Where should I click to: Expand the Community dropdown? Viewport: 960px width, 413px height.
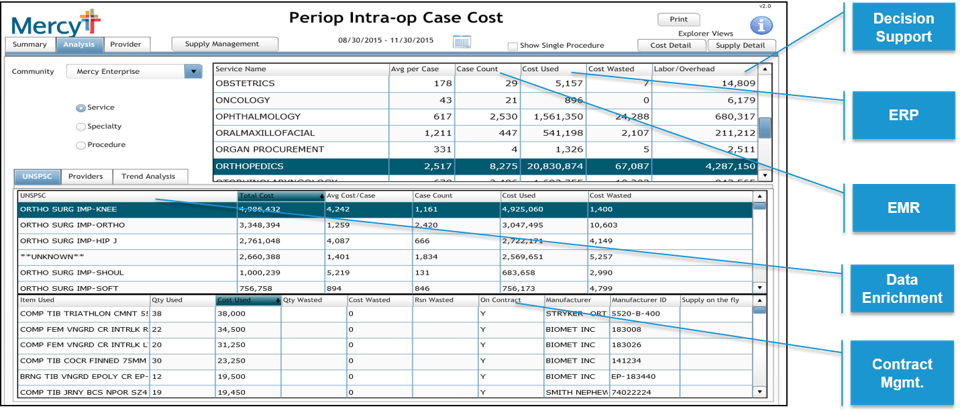193,72
